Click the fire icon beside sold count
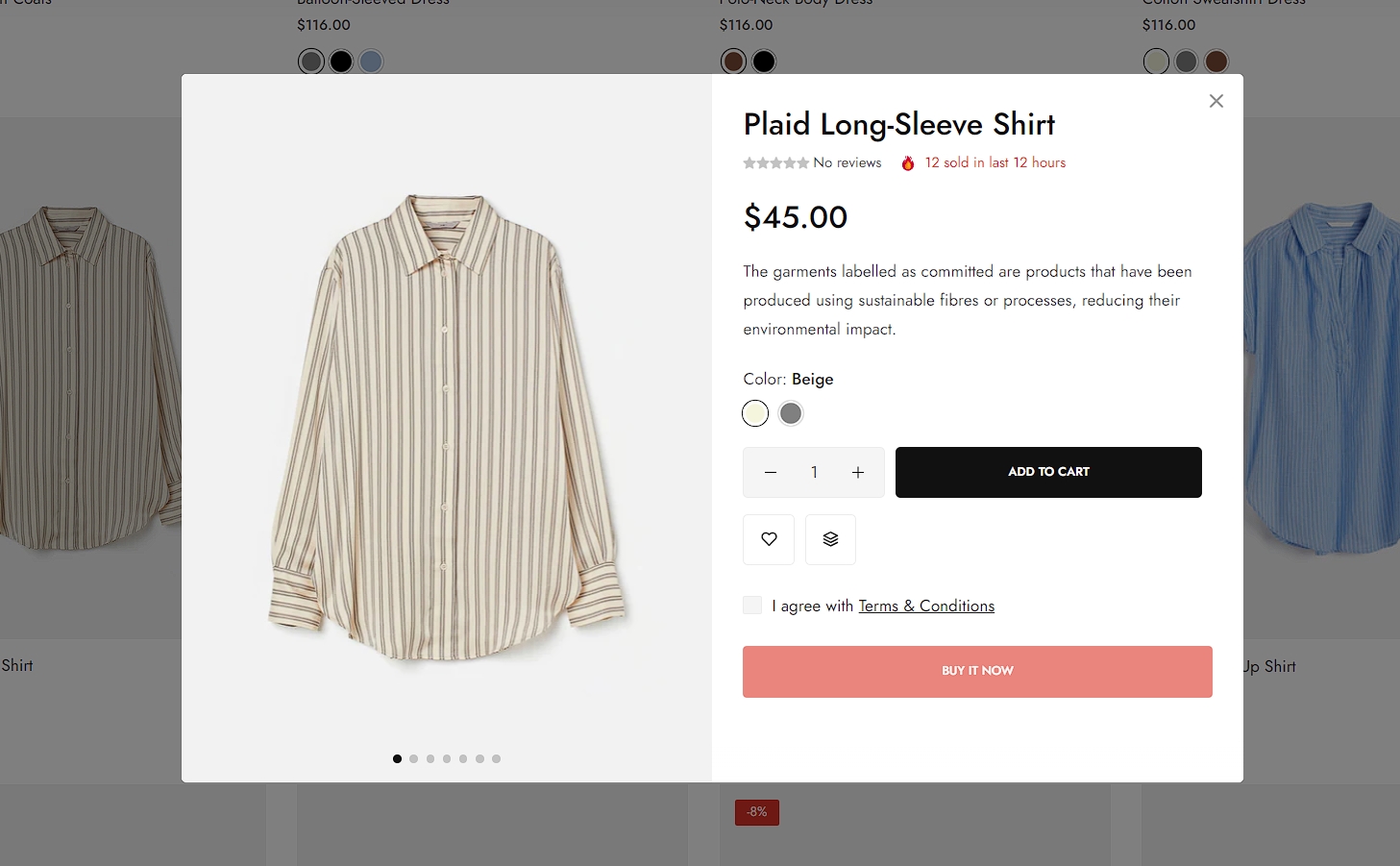Screen dimensions: 1400x866 [x=908, y=163]
